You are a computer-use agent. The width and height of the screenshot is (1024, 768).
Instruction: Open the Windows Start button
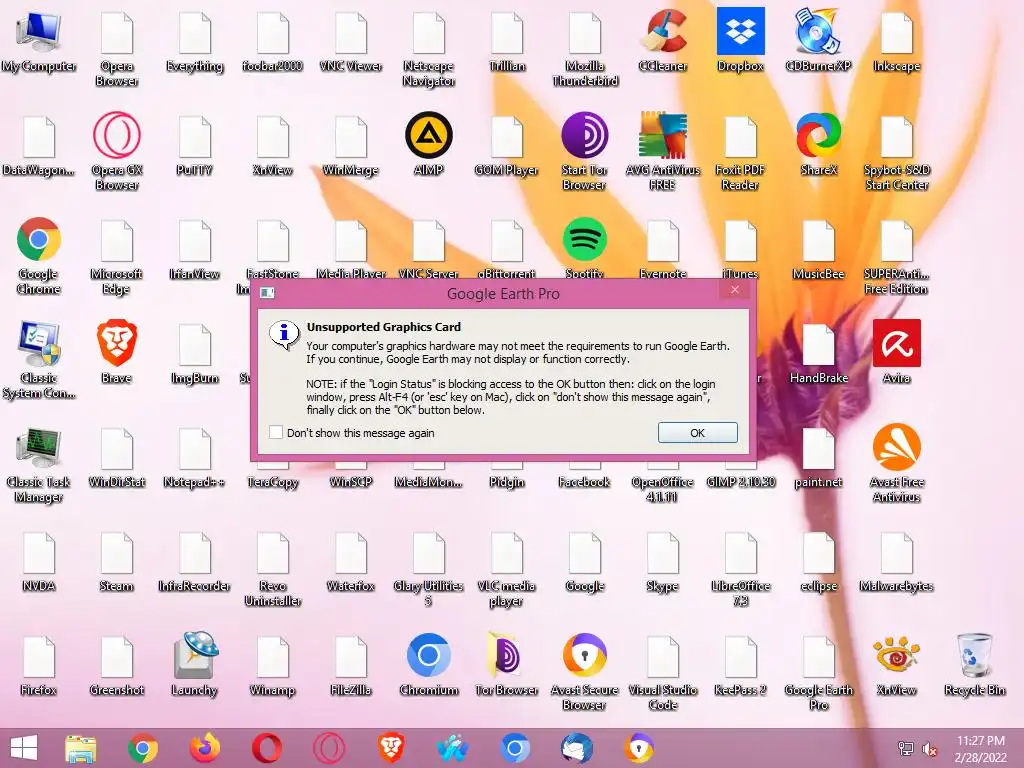coord(24,748)
